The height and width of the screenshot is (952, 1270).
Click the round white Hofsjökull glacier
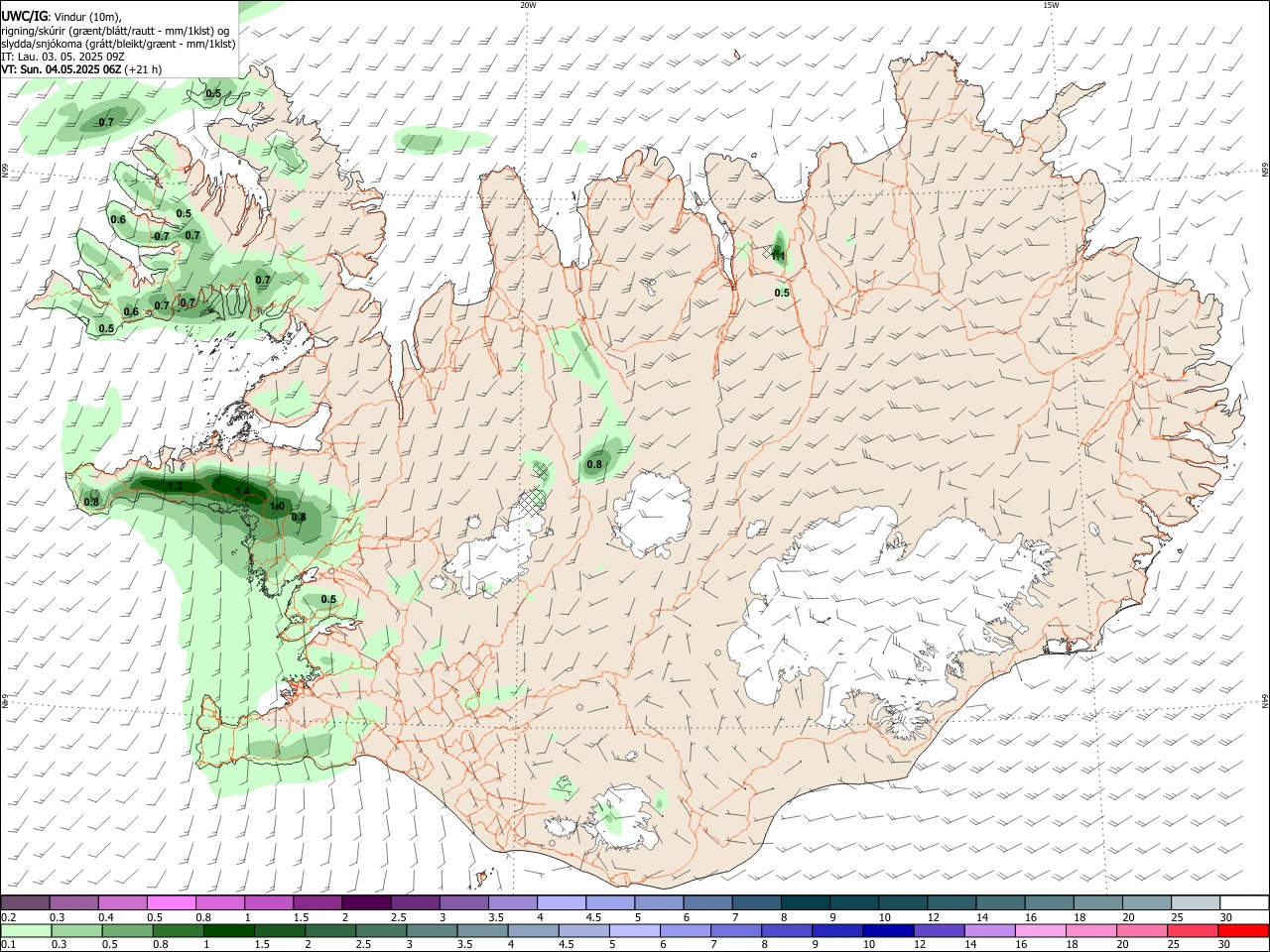click(x=652, y=515)
